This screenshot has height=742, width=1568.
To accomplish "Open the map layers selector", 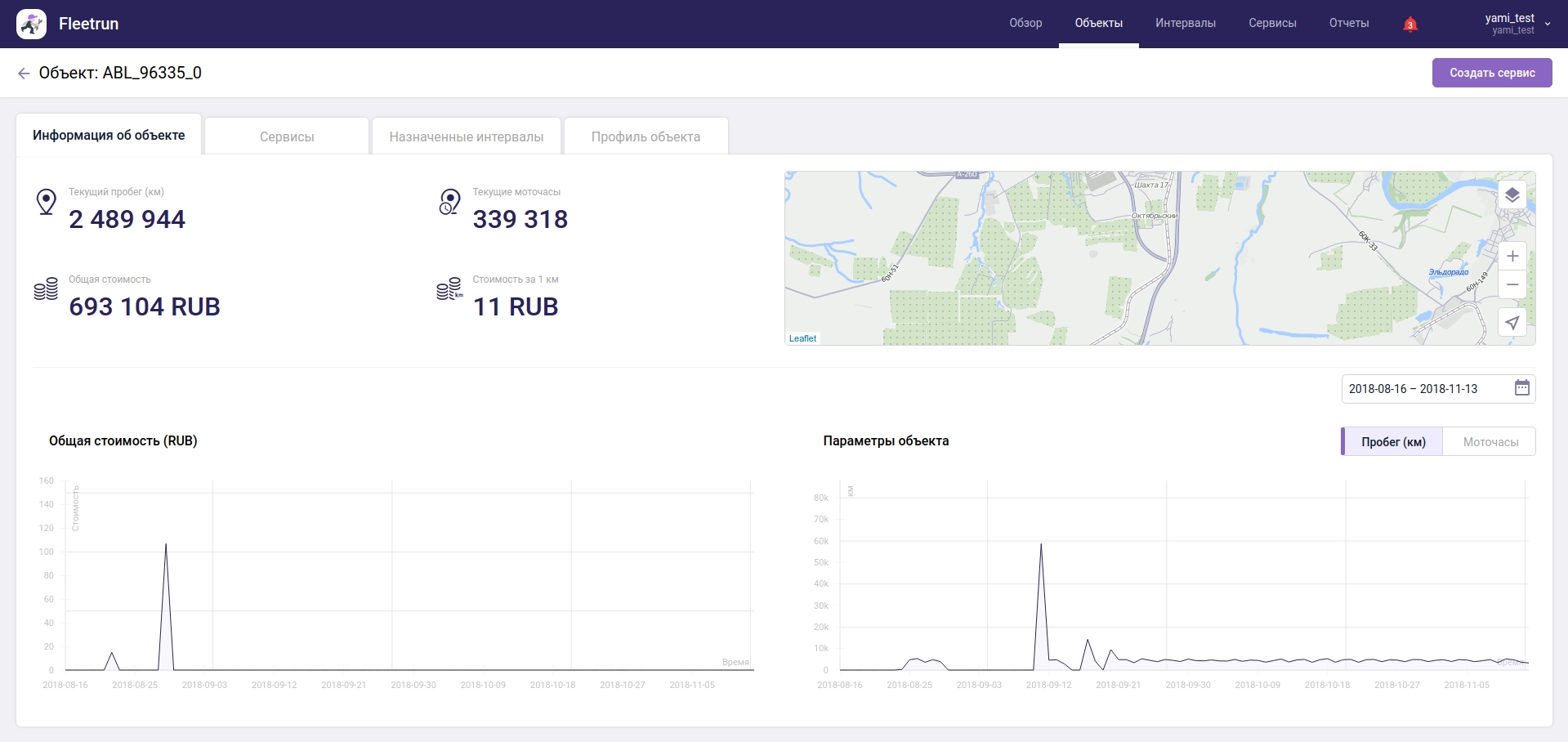I will tap(1512, 195).
